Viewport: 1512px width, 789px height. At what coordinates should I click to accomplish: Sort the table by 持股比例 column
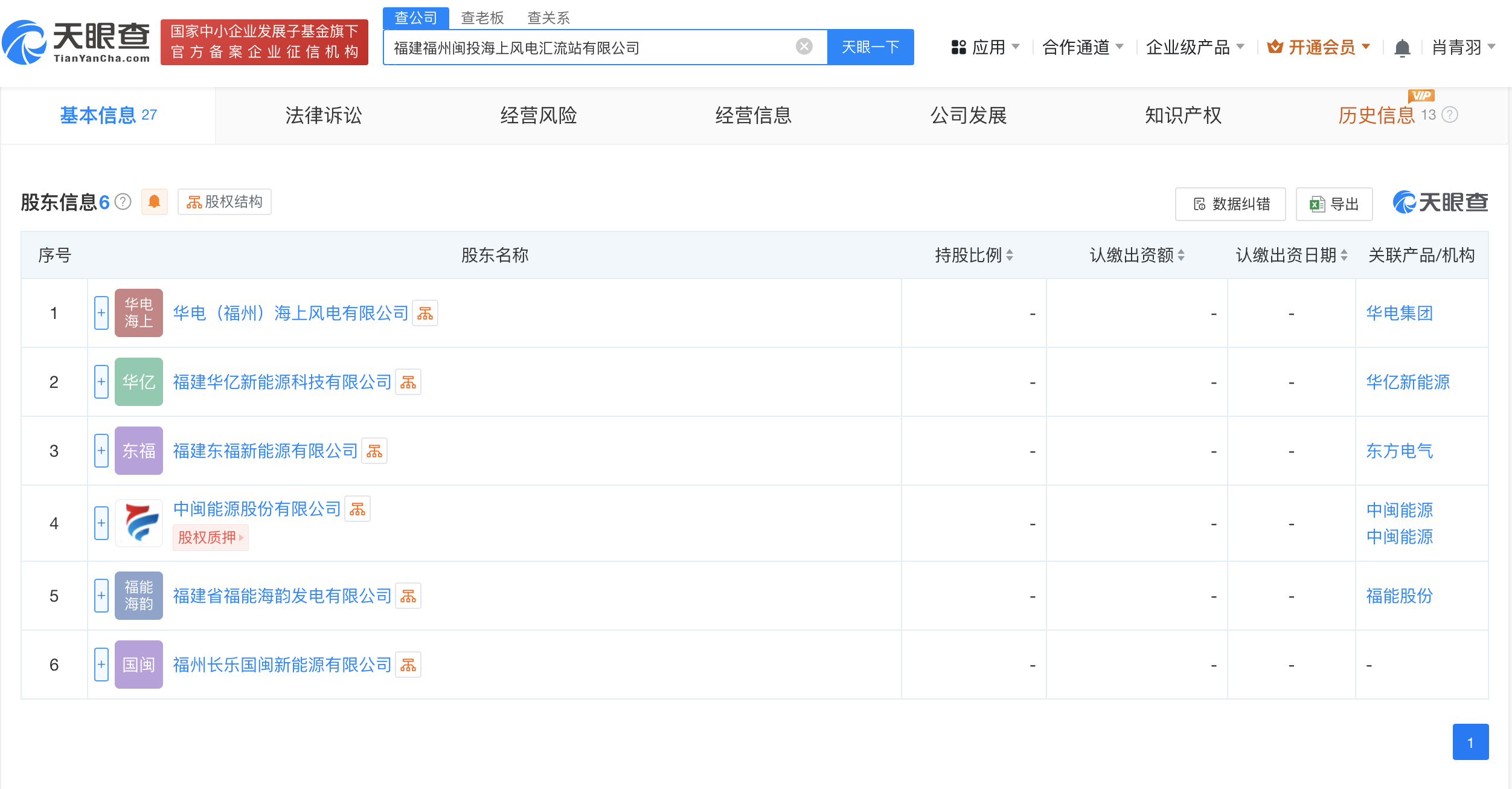[973, 256]
